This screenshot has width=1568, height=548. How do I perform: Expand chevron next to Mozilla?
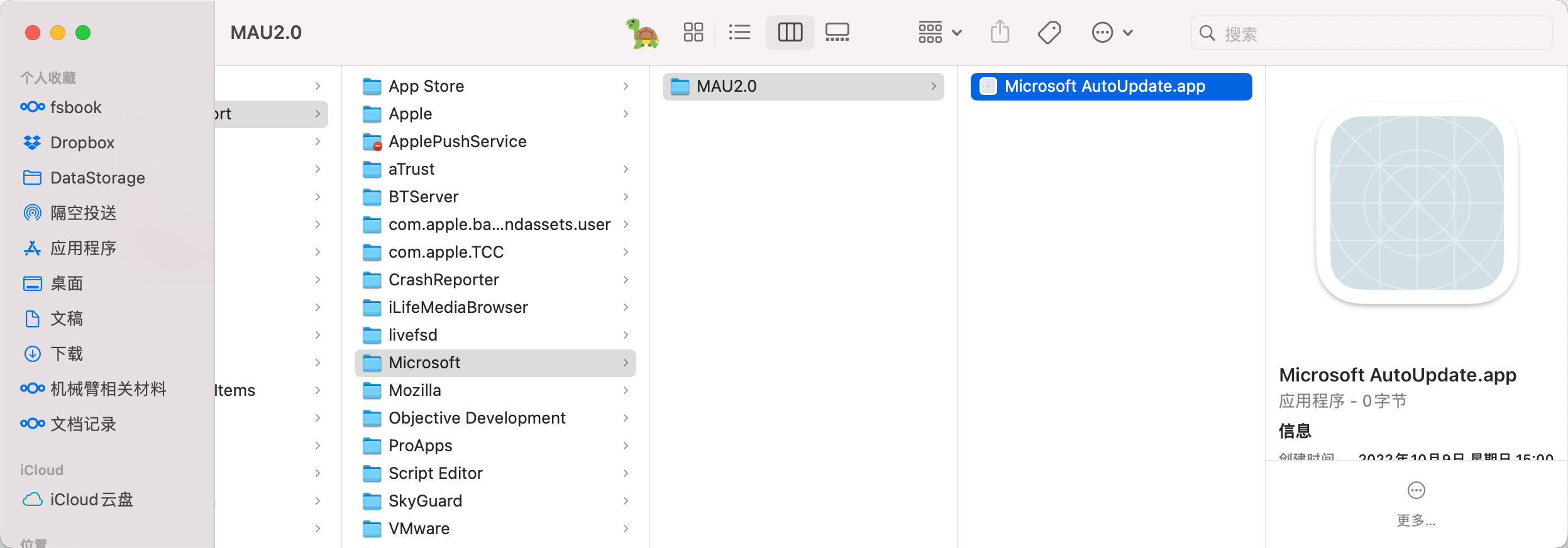(626, 390)
